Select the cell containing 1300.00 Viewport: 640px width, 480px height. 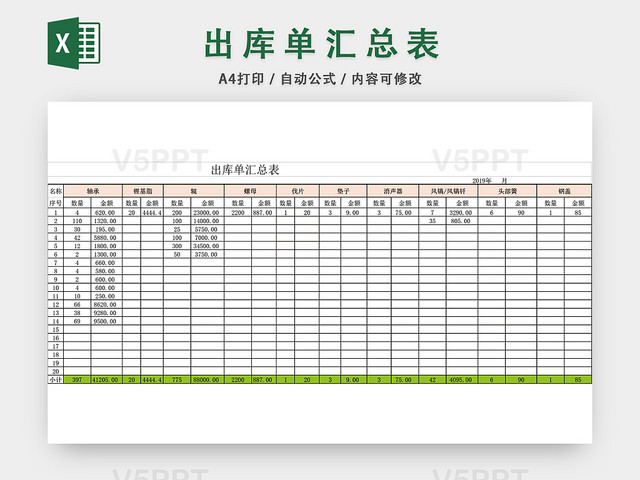tap(107, 254)
